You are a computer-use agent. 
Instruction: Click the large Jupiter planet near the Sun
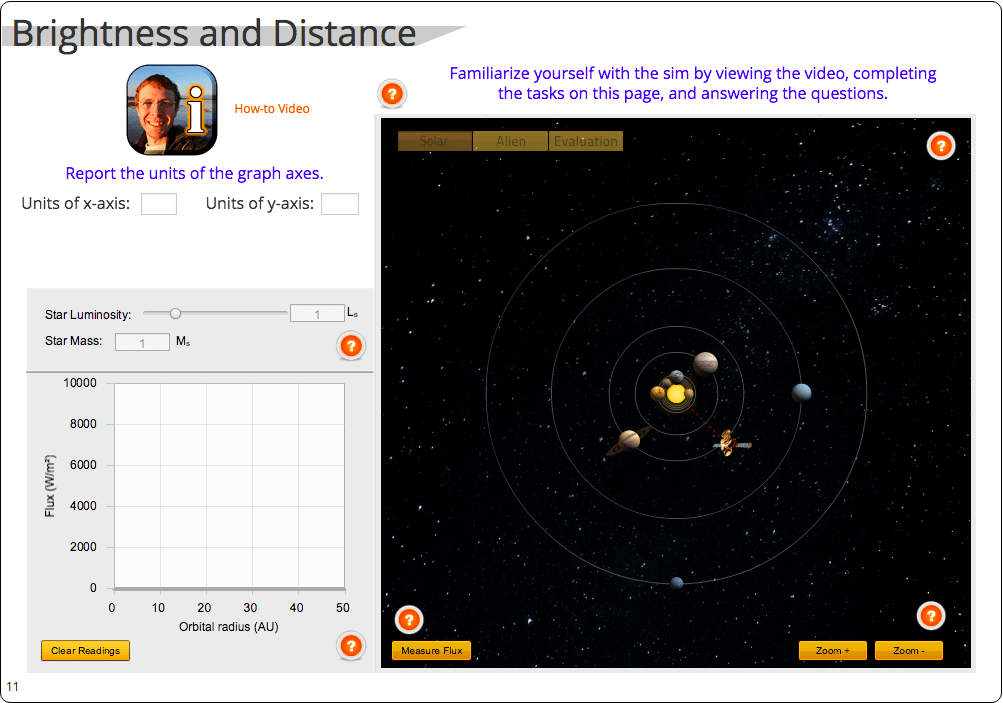705,364
